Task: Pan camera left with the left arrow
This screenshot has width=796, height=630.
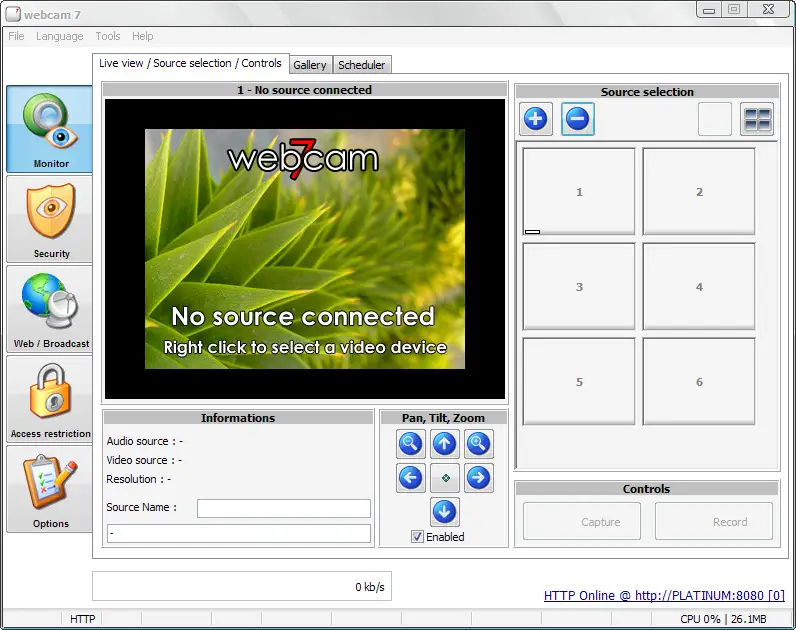Action: [x=410, y=478]
